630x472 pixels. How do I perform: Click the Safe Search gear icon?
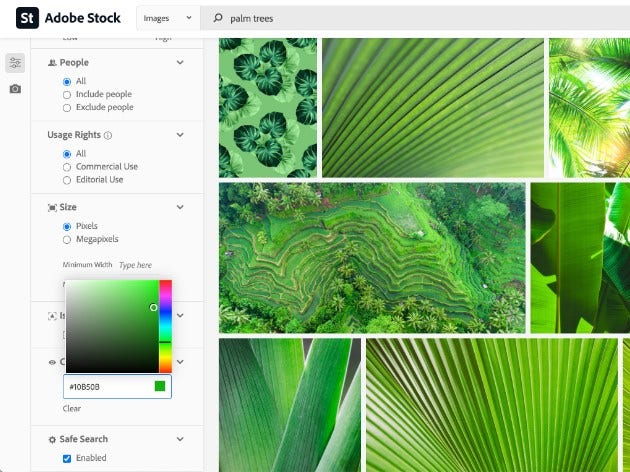(x=52, y=439)
